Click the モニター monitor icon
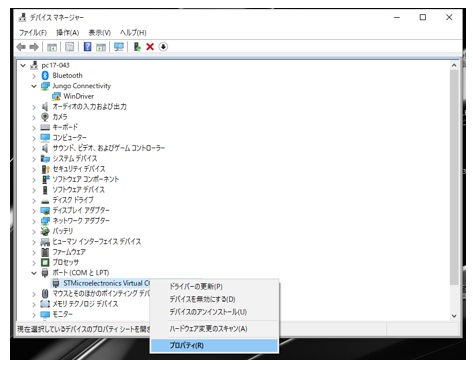This screenshot has width=473, height=366. coord(45,314)
